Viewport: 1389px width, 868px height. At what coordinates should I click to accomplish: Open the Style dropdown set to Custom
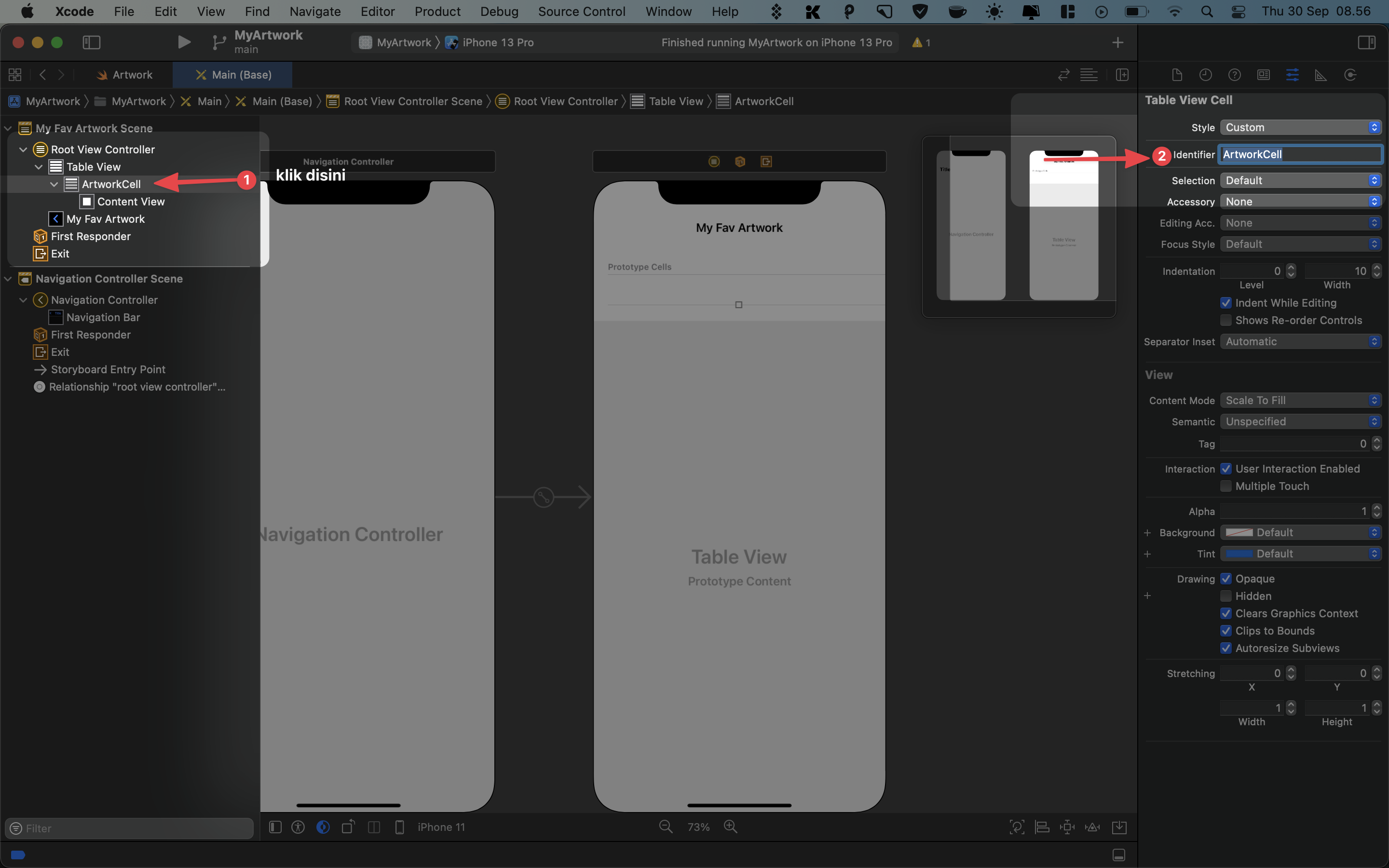tap(1300, 127)
